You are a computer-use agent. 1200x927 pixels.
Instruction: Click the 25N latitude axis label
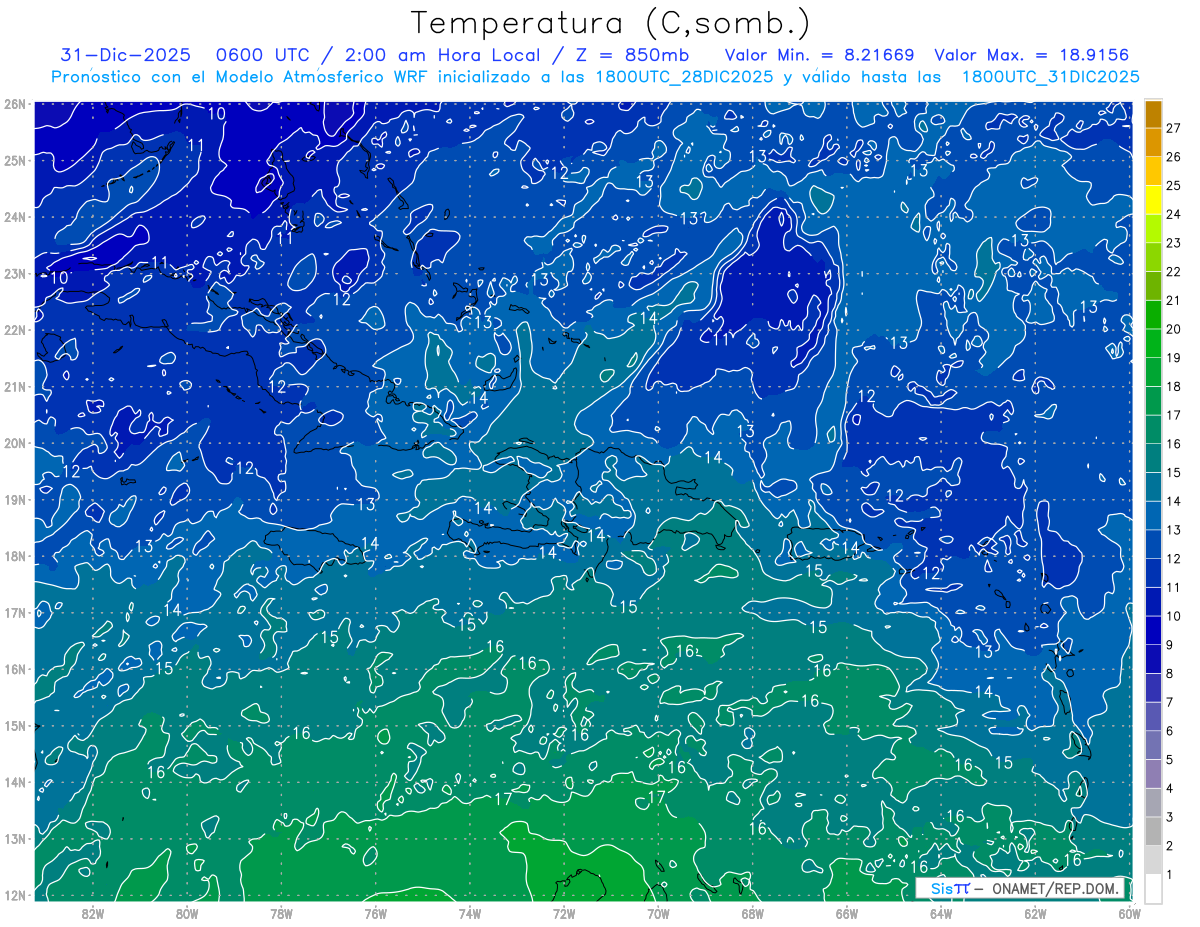pos(14,160)
